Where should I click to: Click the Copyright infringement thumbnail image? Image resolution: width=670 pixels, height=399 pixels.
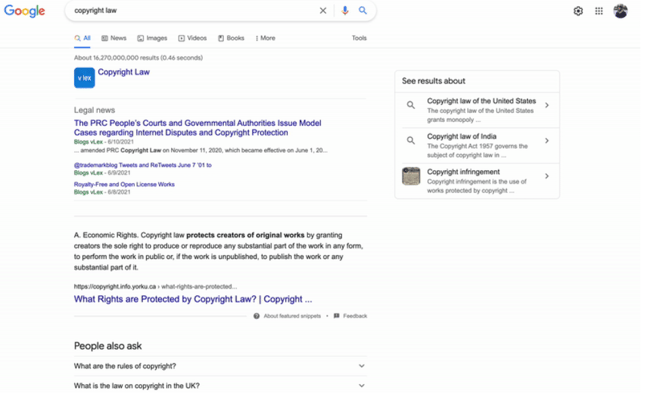411,176
